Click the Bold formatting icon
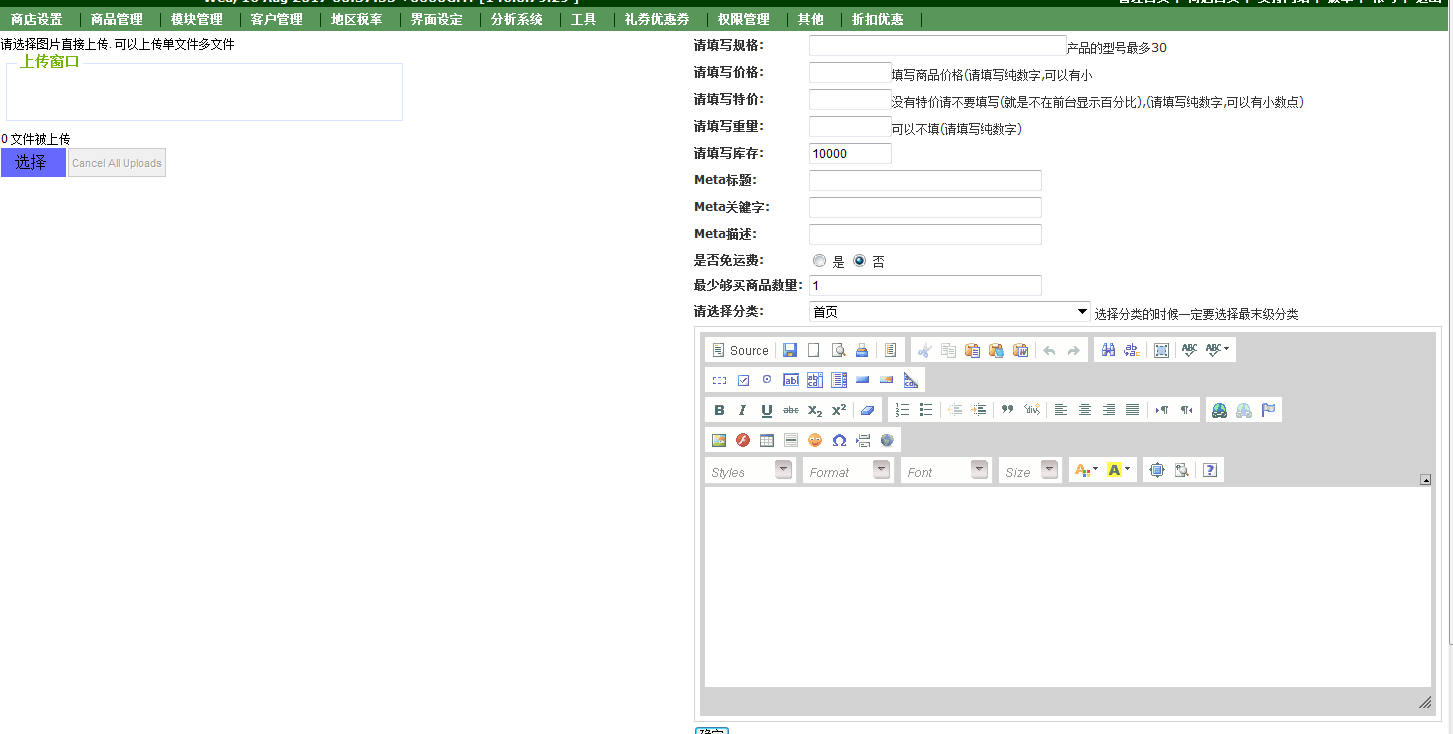Viewport: 1453px width, 734px height. click(719, 410)
